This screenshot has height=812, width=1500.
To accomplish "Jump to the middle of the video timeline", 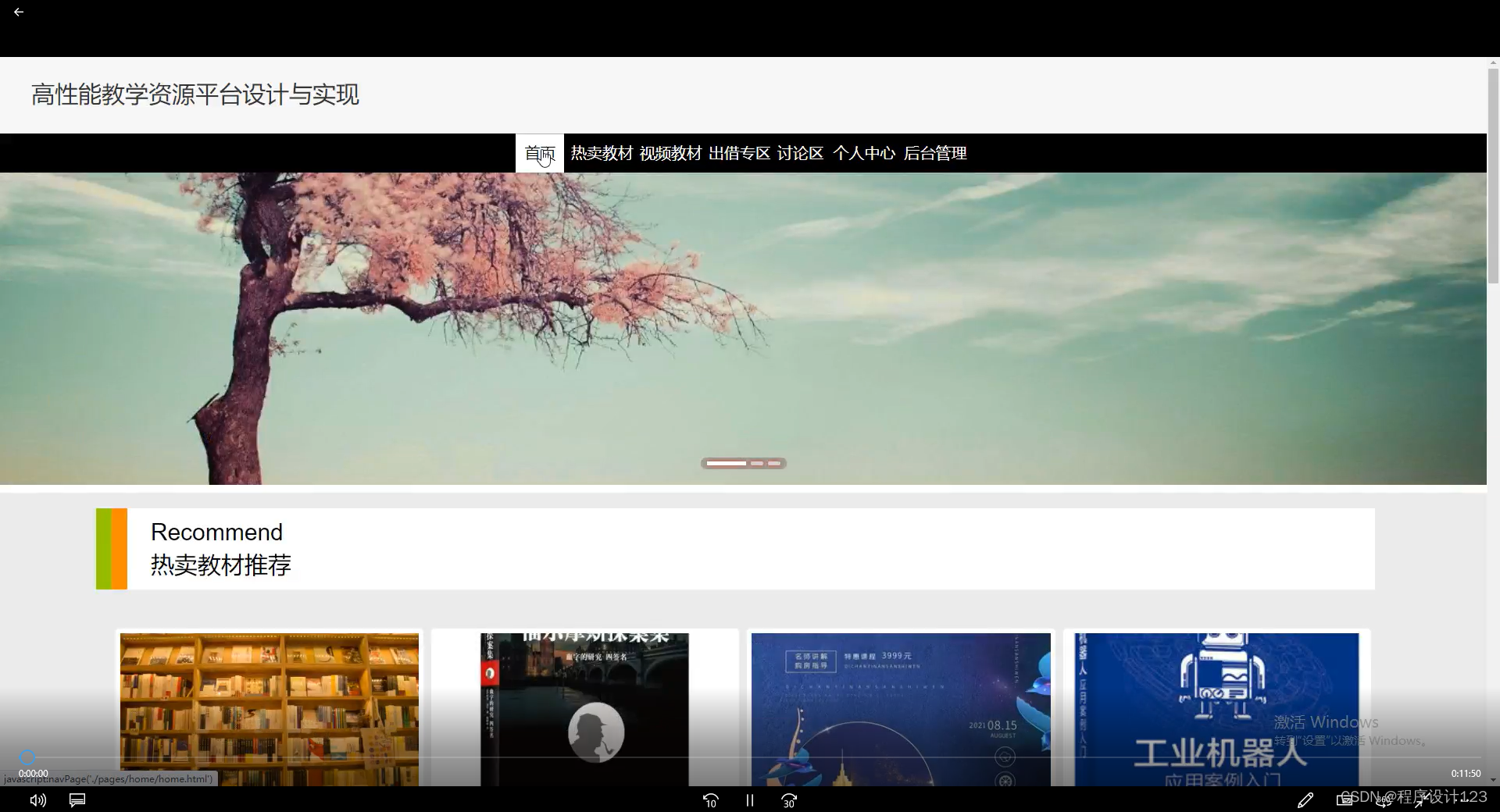I will (x=750, y=757).
